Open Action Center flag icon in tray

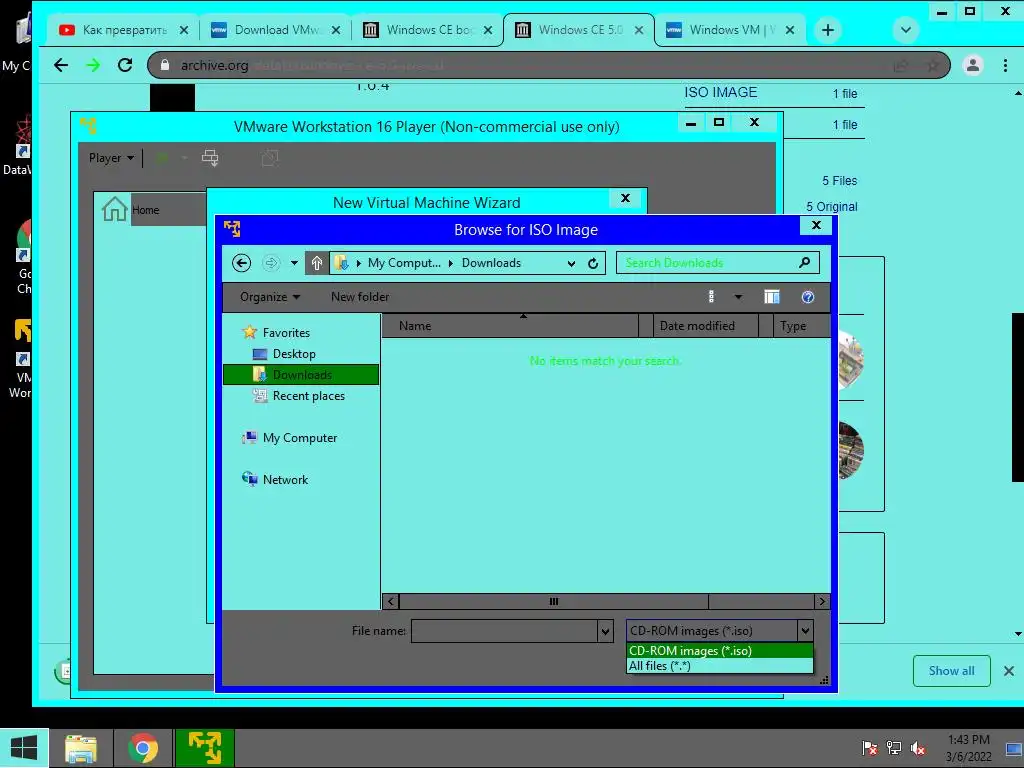(x=869, y=748)
